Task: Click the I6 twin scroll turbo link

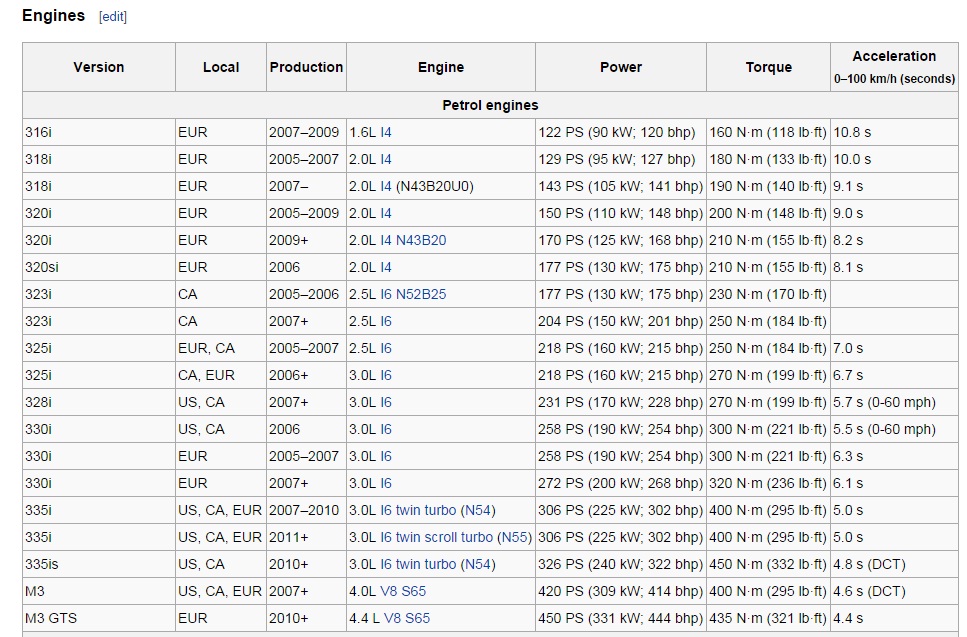Action: tap(436, 537)
